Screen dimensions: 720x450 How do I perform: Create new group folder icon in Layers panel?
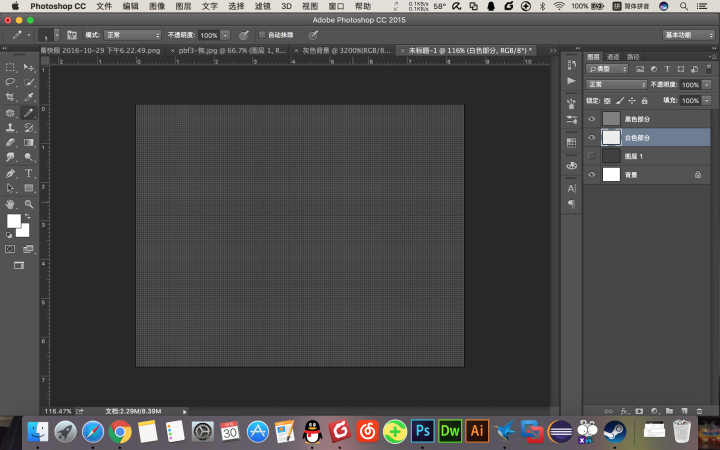coord(669,411)
